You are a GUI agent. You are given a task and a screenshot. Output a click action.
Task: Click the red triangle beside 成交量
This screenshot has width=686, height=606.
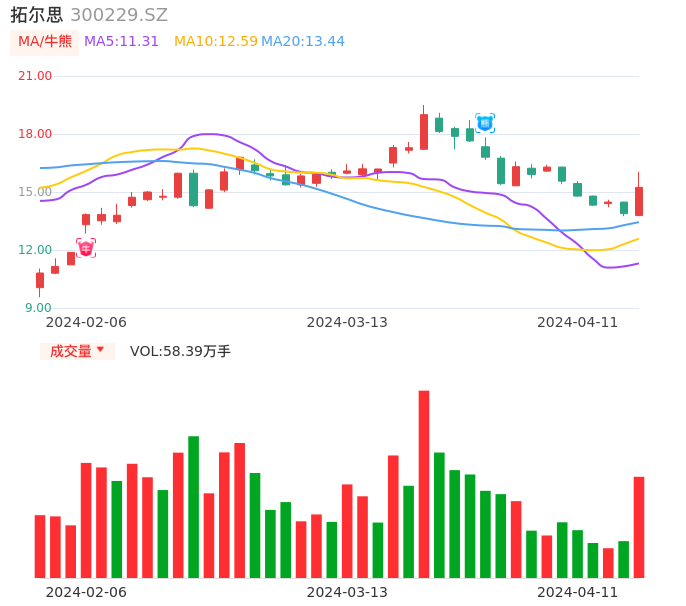100,350
